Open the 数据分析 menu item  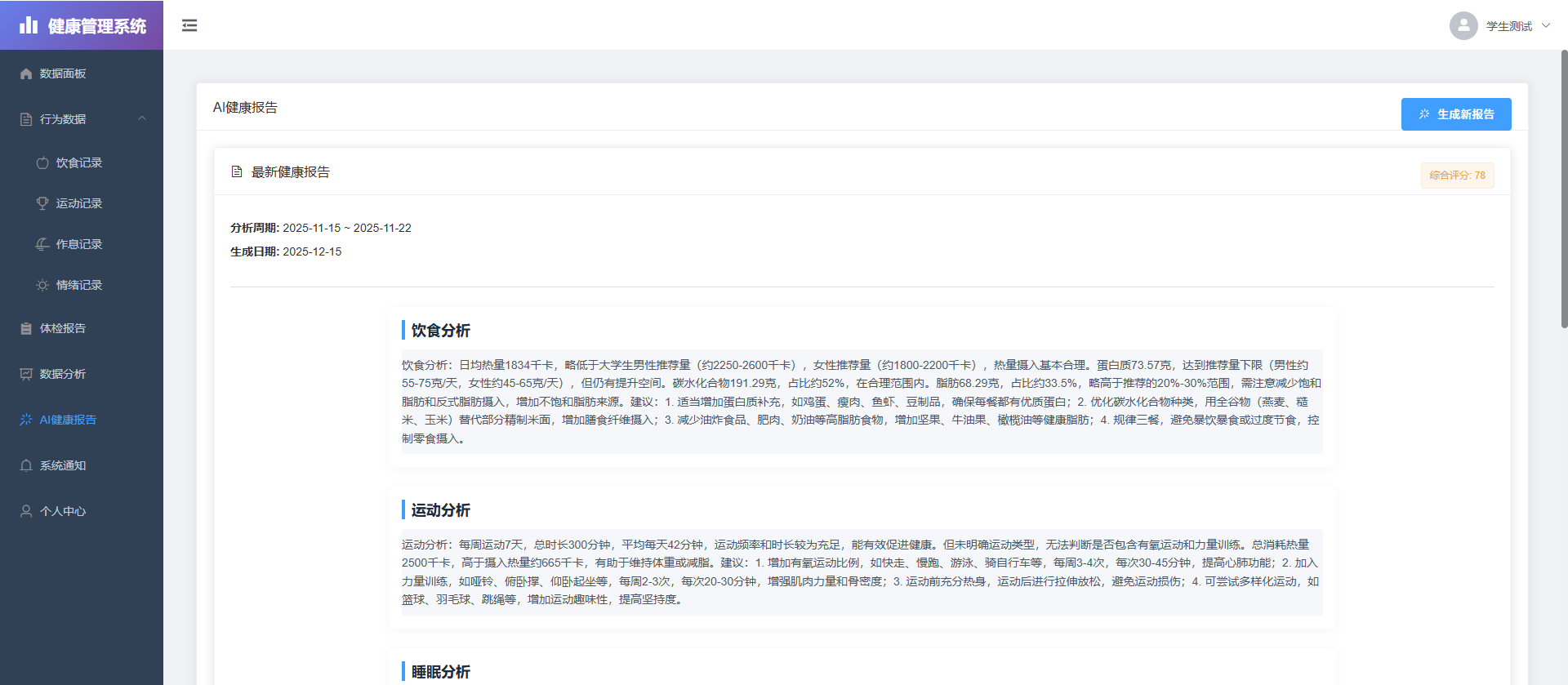(x=82, y=374)
